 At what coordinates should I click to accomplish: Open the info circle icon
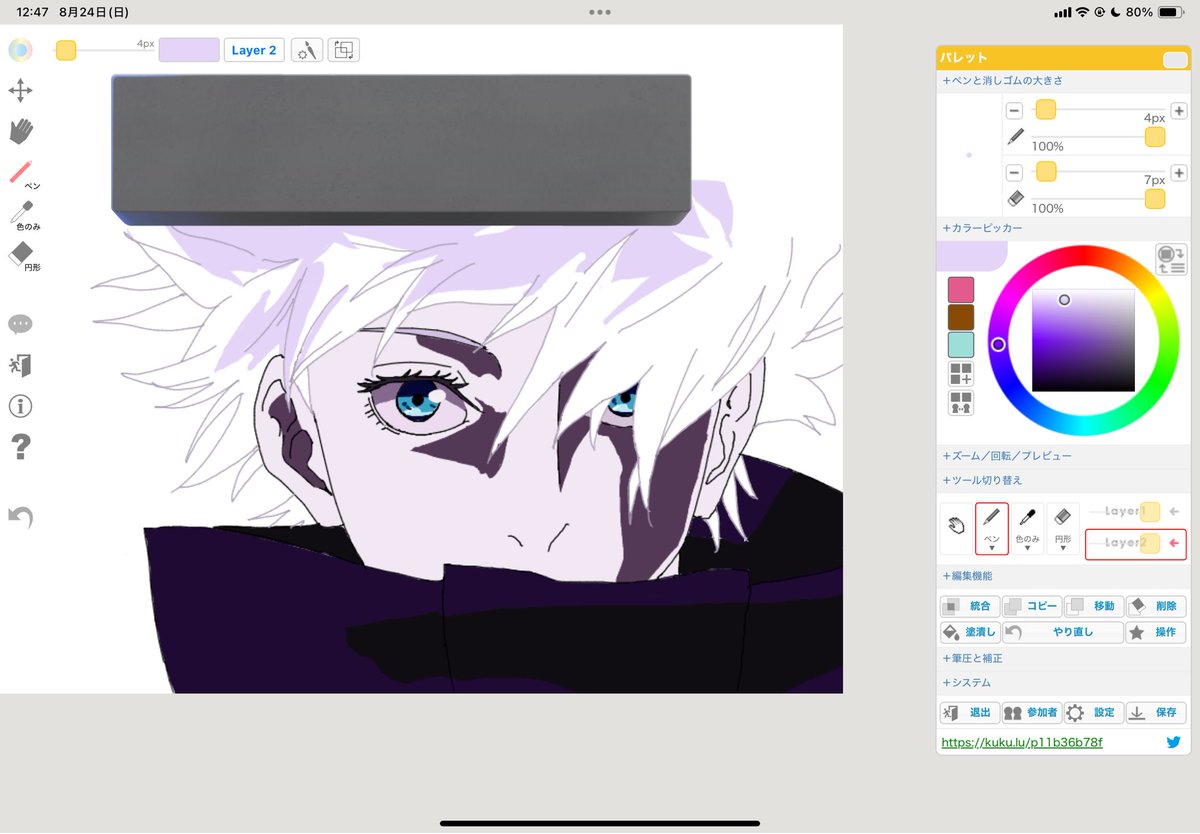click(x=20, y=405)
